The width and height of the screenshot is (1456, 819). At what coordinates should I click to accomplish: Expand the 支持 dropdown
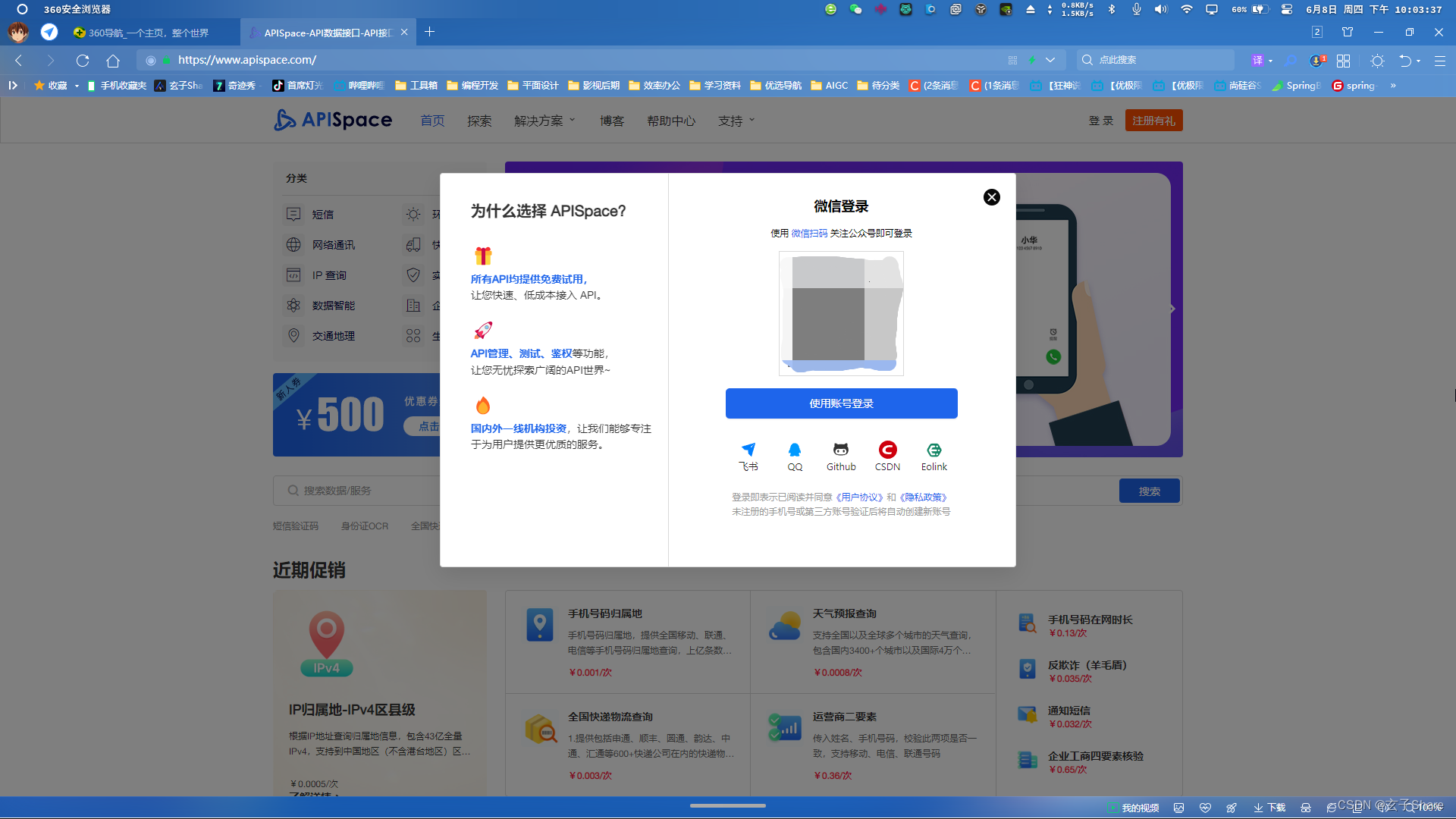click(735, 120)
